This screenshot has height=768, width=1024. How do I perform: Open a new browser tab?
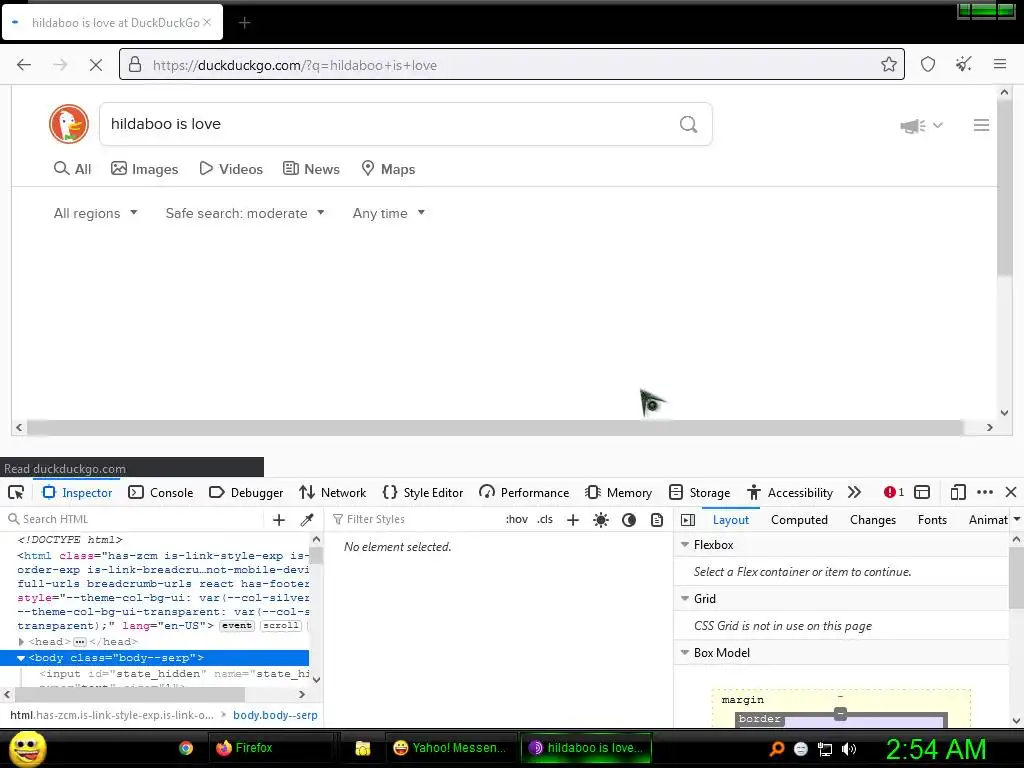(x=244, y=23)
